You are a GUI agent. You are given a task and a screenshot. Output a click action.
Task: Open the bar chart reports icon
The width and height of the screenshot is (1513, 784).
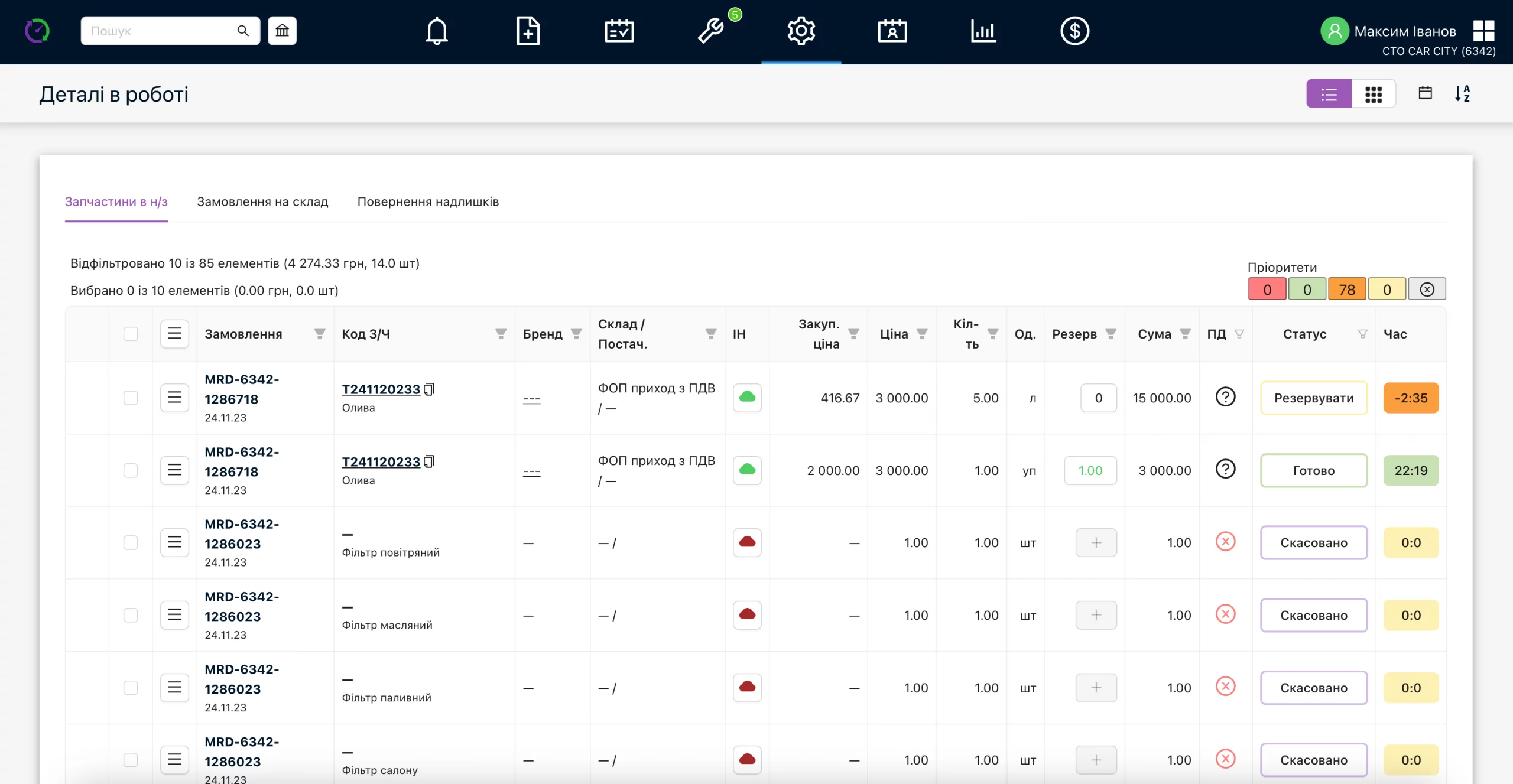point(983,31)
